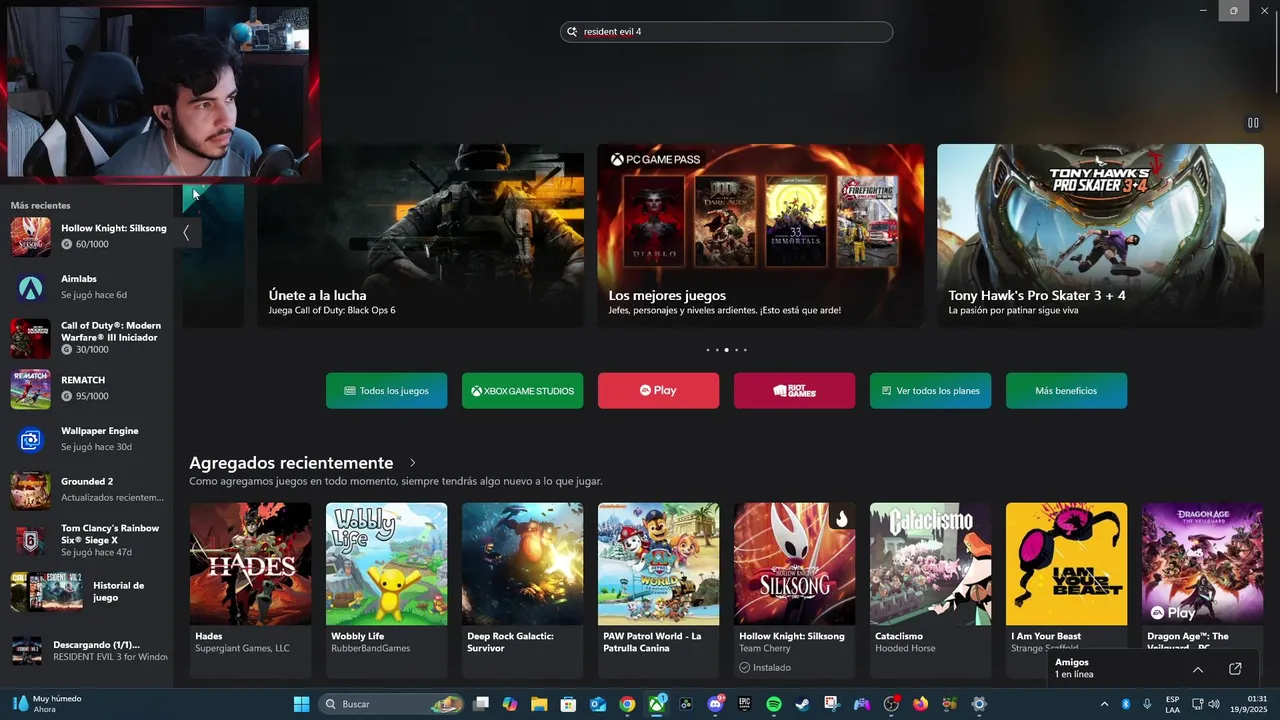Viewport: 1280px width, 720px height.
Task: Open the 'Muy húmedo' weather widget
Action: [48, 704]
